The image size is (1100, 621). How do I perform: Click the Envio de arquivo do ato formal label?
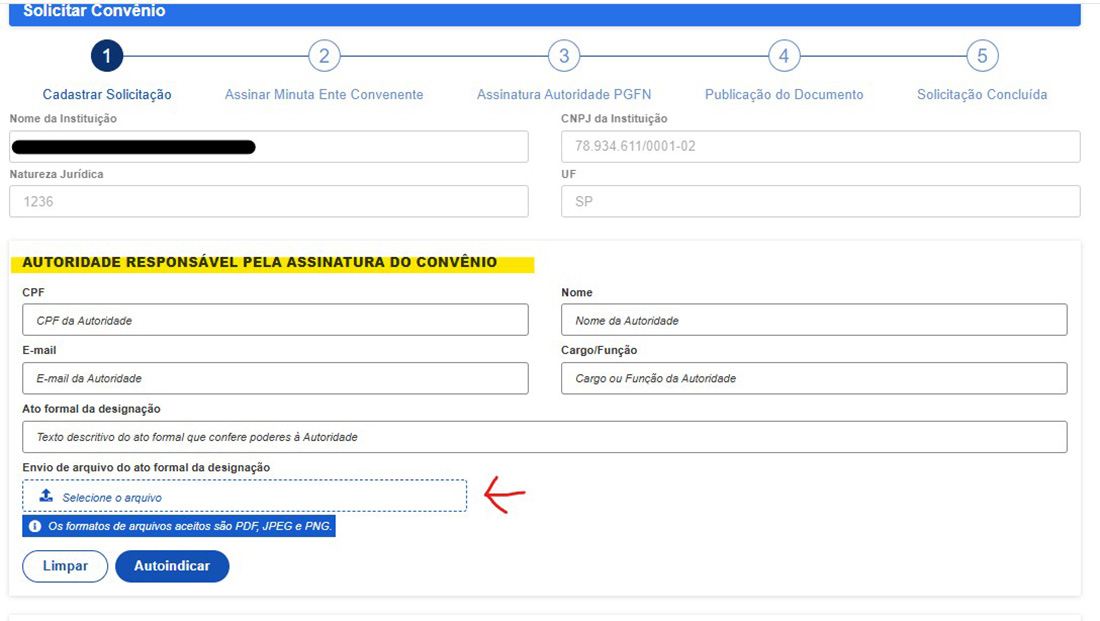tap(146, 467)
